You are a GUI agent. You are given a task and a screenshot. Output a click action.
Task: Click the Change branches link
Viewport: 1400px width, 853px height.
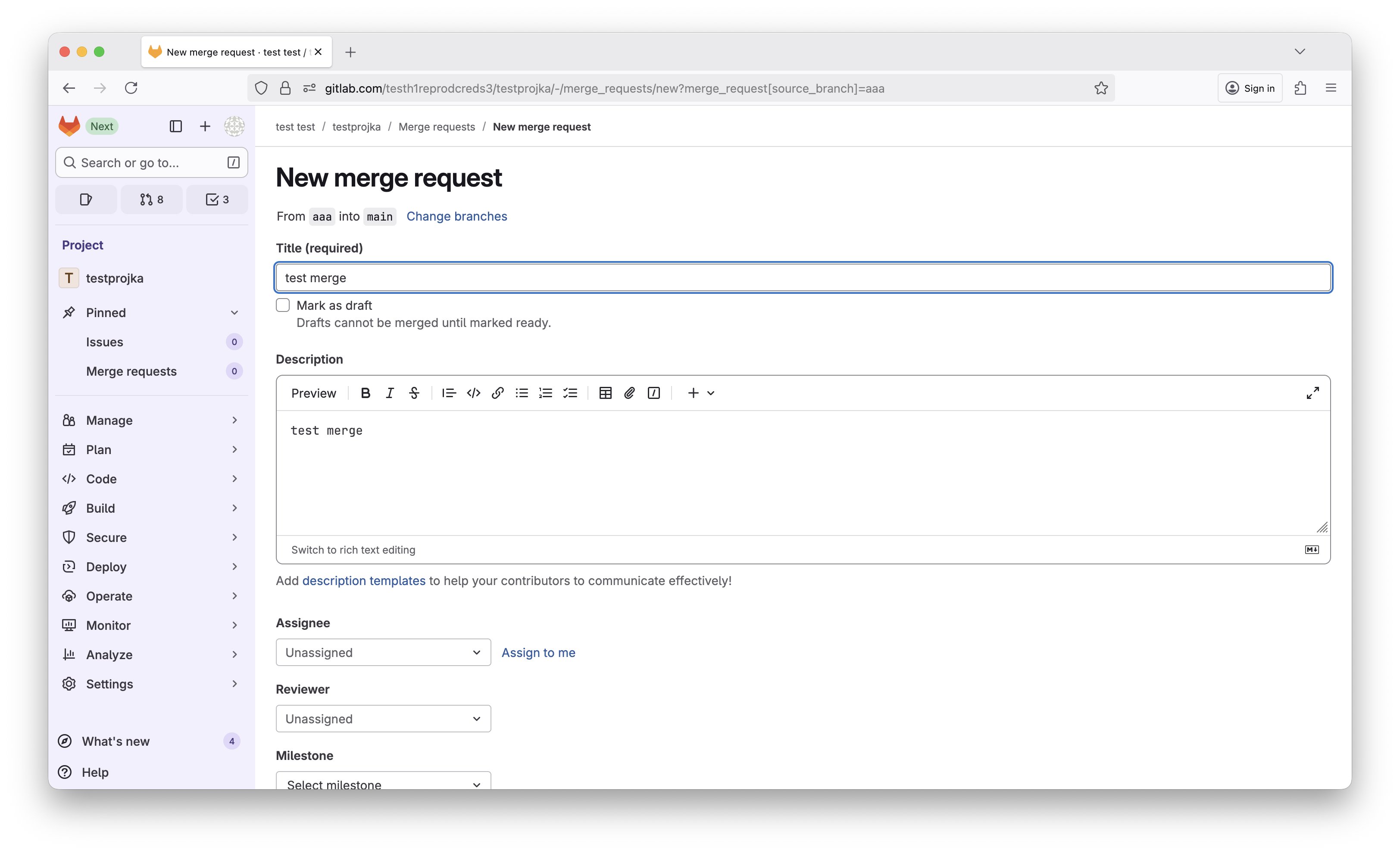(456, 216)
